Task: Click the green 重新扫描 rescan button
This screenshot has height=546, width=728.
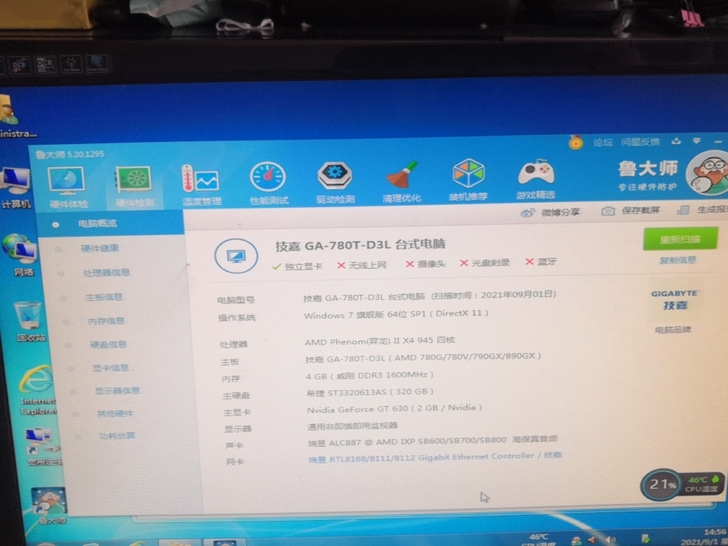Action: pos(680,239)
